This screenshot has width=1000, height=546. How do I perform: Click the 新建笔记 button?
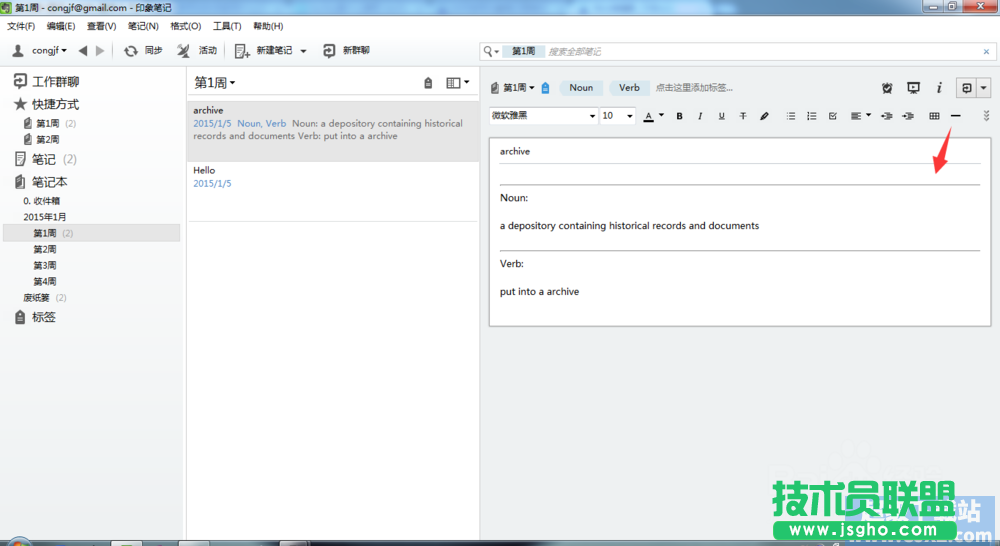(270, 50)
